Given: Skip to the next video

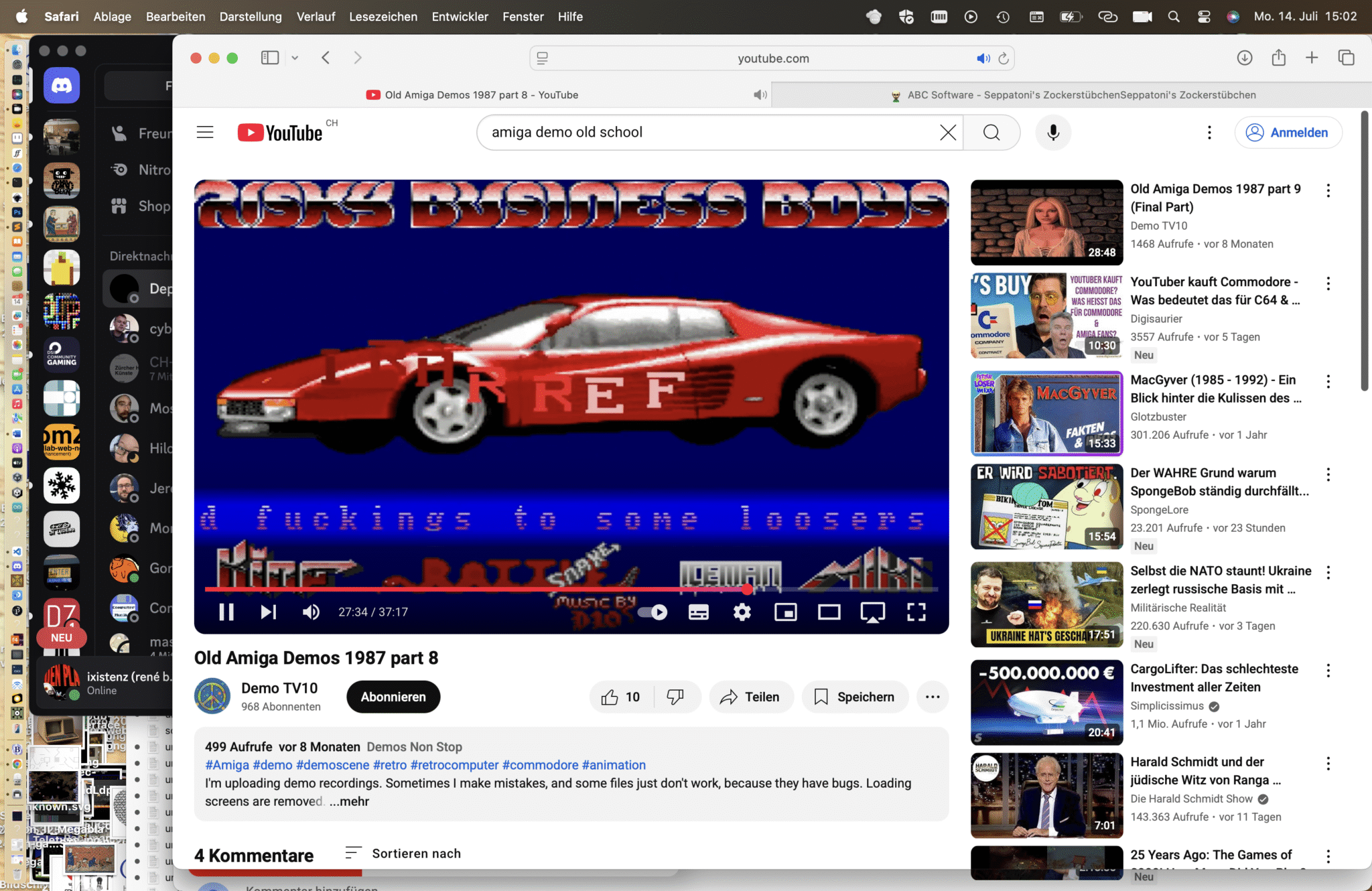Looking at the screenshot, I should [268, 612].
